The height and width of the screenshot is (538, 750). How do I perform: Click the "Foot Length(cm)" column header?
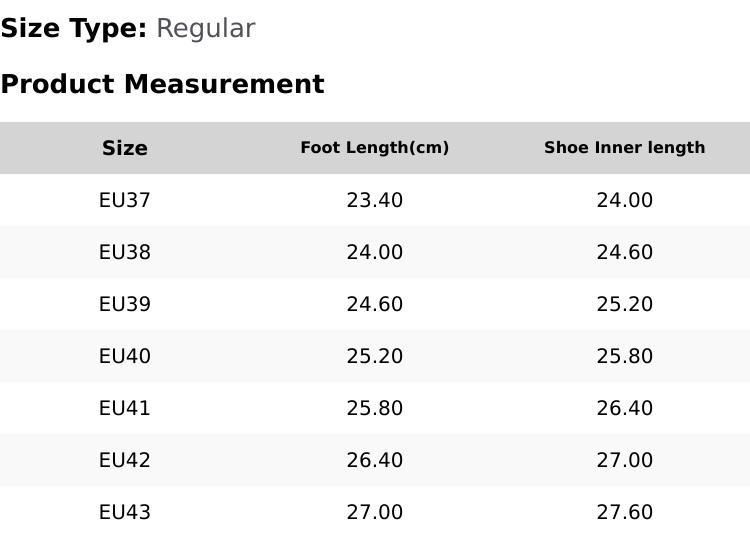coord(374,148)
